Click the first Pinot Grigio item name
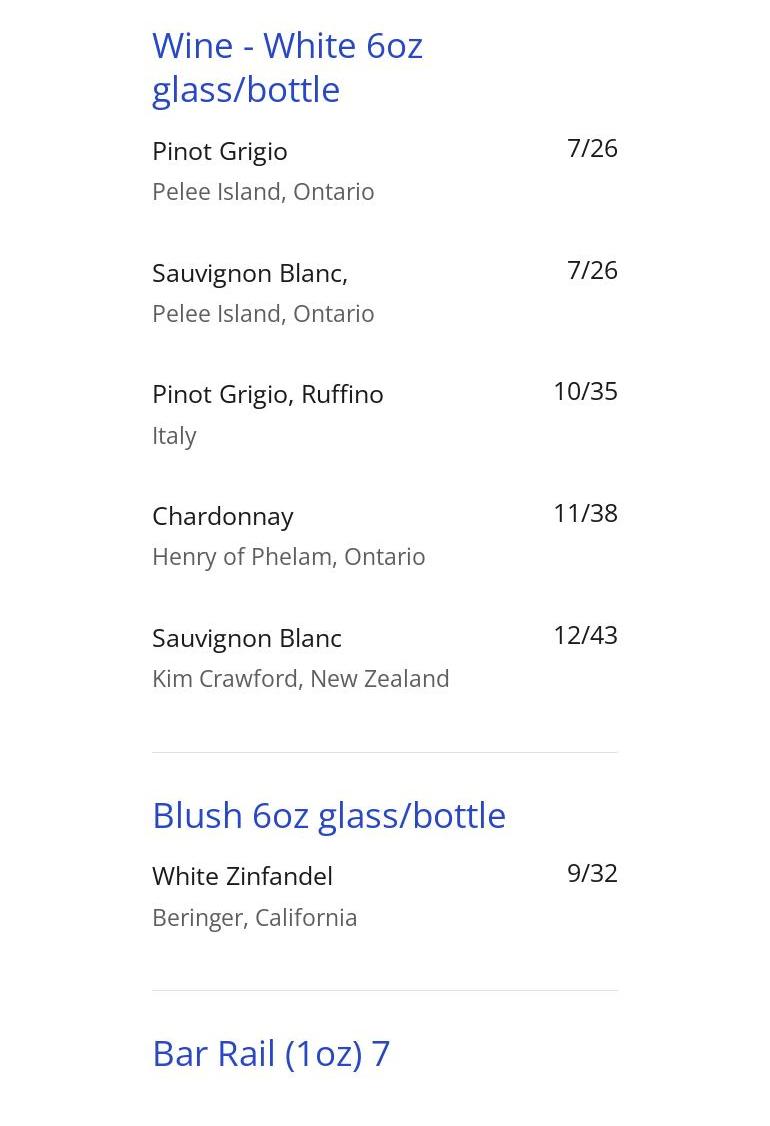This screenshot has width=770, height=1126. click(x=220, y=151)
